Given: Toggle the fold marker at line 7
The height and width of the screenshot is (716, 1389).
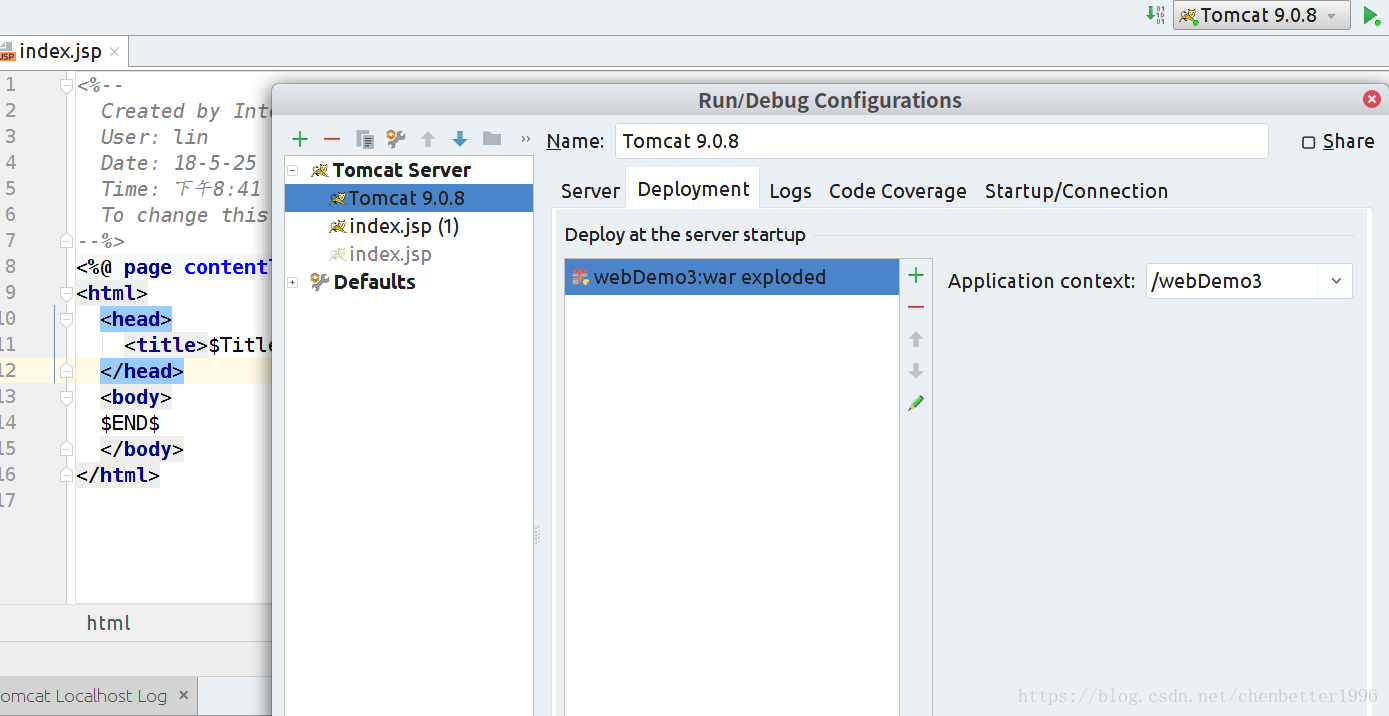Looking at the screenshot, I should coord(67,241).
